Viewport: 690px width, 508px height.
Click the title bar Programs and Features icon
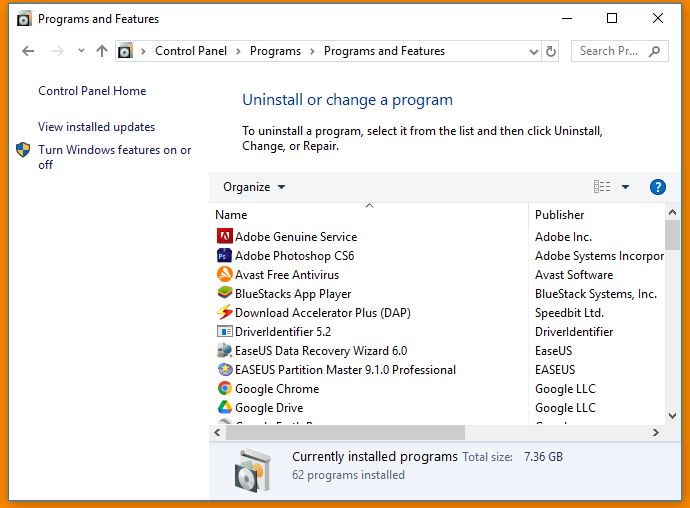click(x=24, y=19)
